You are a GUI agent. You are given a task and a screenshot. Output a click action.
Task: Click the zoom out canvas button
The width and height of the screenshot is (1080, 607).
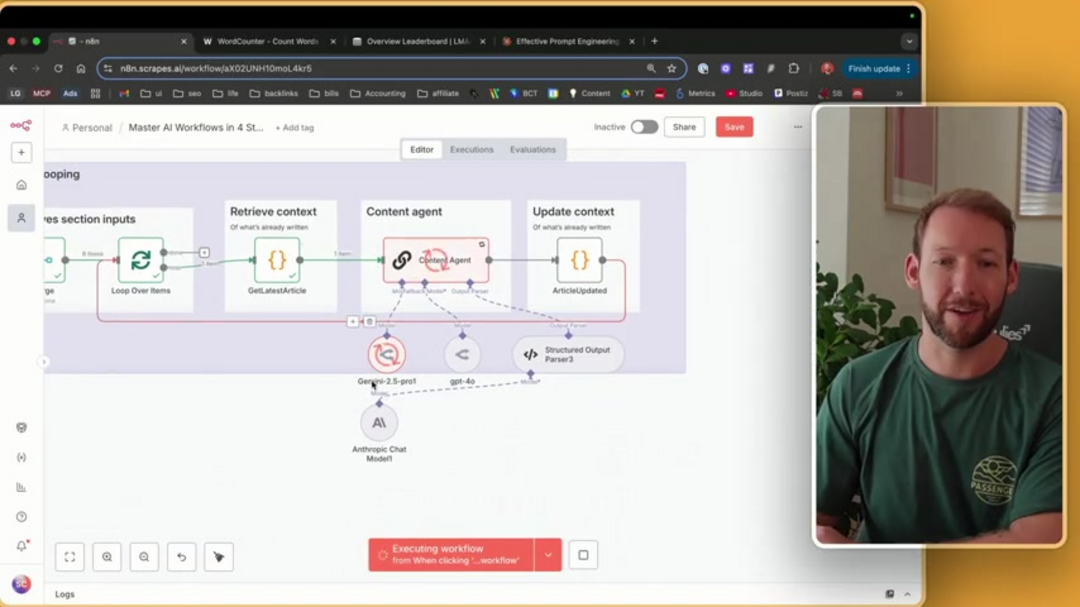click(x=144, y=557)
